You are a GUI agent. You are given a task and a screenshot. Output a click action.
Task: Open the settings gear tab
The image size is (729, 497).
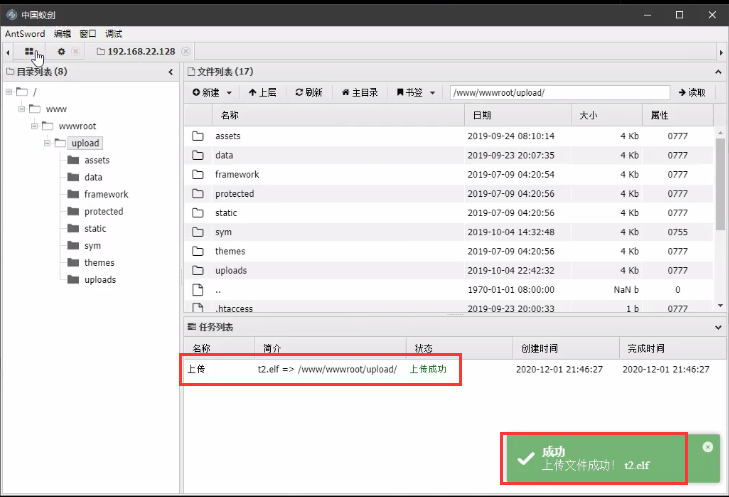coord(61,51)
